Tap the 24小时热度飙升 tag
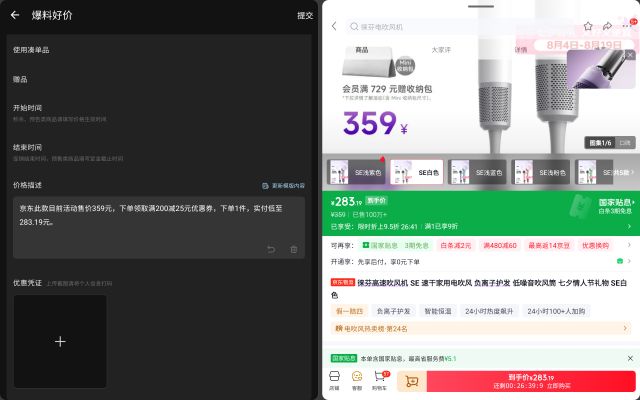Screen dimensions: 640x400 489,311
